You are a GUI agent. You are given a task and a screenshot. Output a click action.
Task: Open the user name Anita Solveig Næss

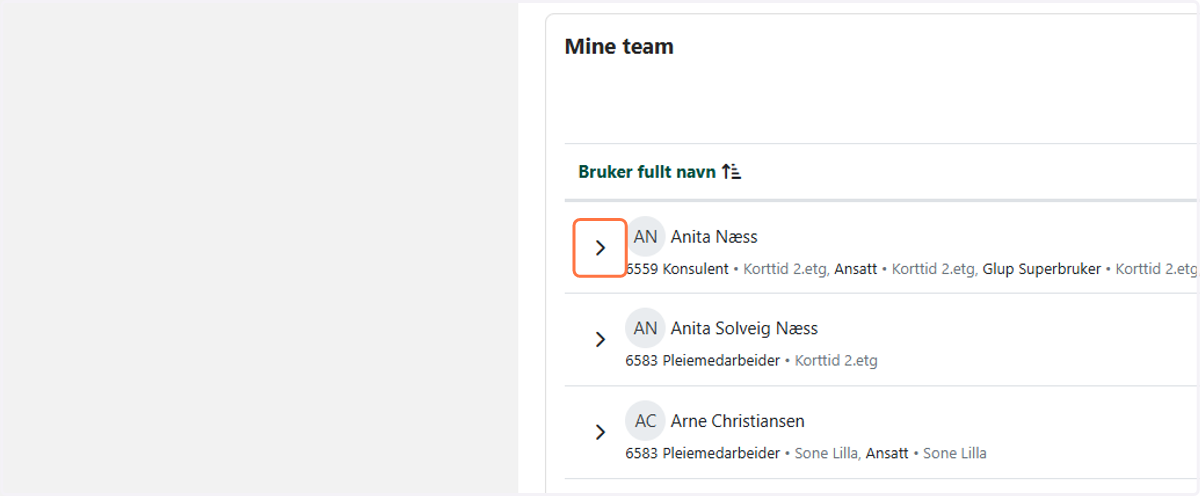[744, 328]
